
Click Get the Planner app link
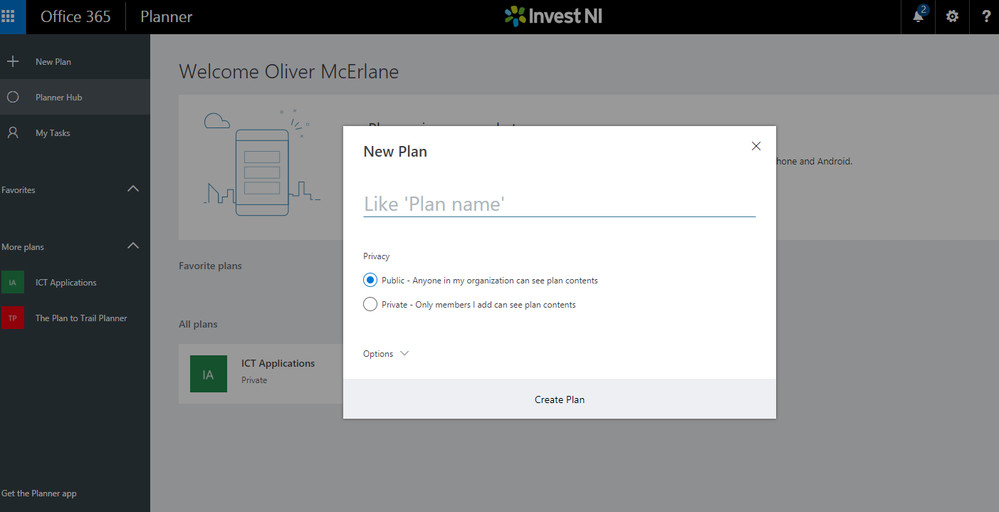39,494
